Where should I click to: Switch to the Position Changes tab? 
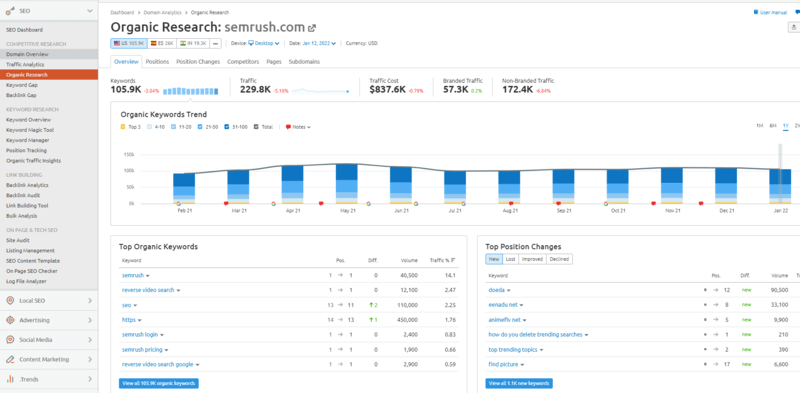198,62
